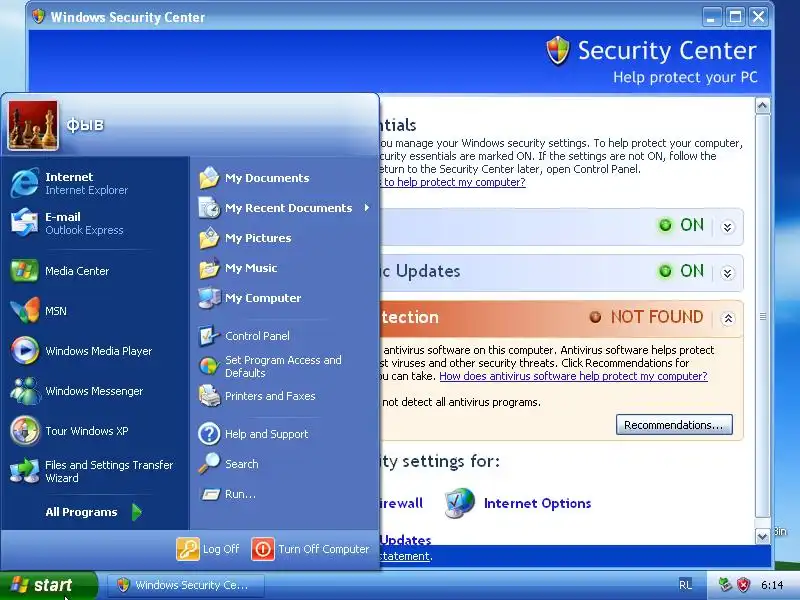800x600 pixels.
Task: Collapse the NOT FOUND protection section chevron
Action: coord(728,319)
